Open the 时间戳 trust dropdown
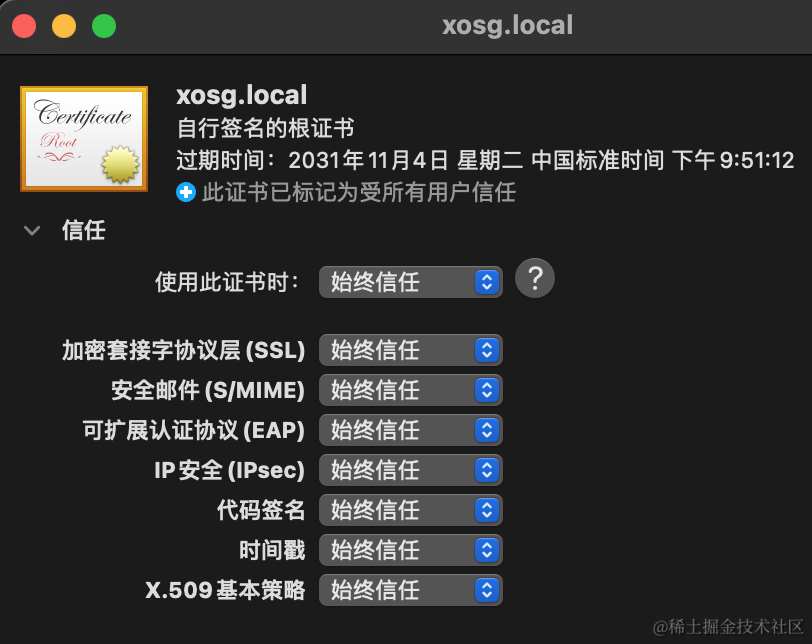812x644 pixels. click(410, 550)
